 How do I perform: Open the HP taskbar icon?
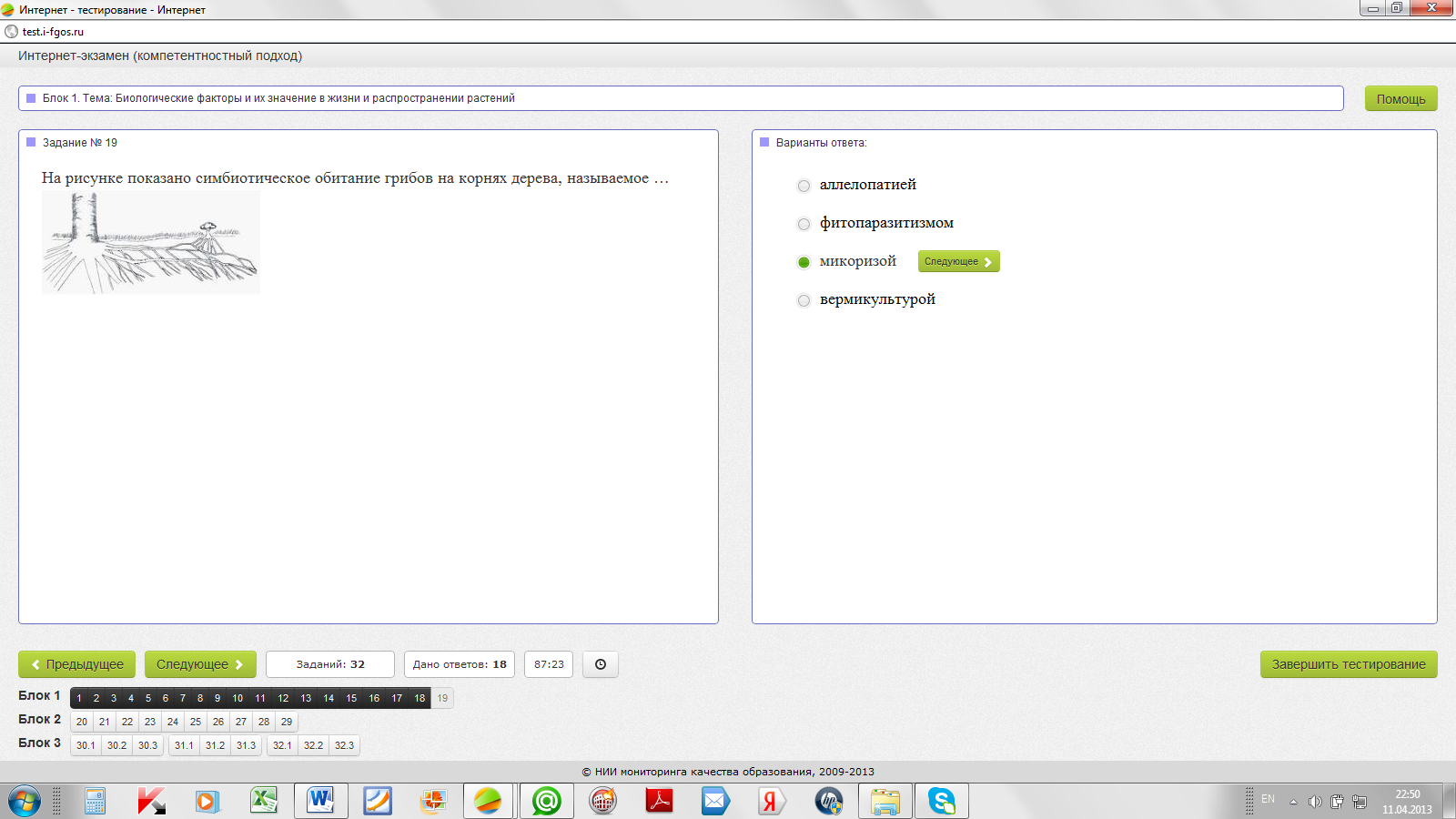pos(828,801)
